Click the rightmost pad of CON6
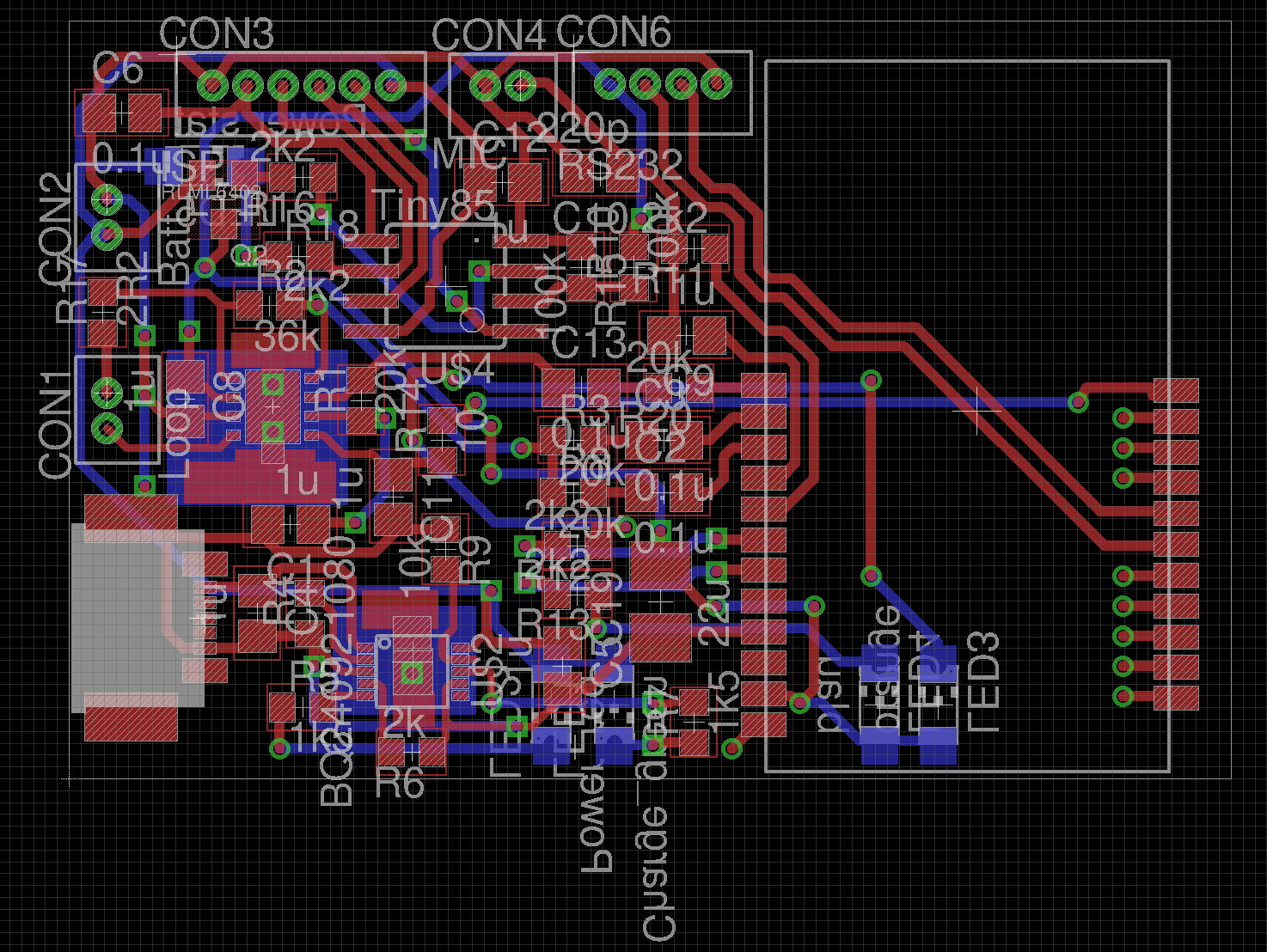The height and width of the screenshot is (952, 1267). click(716, 84)
